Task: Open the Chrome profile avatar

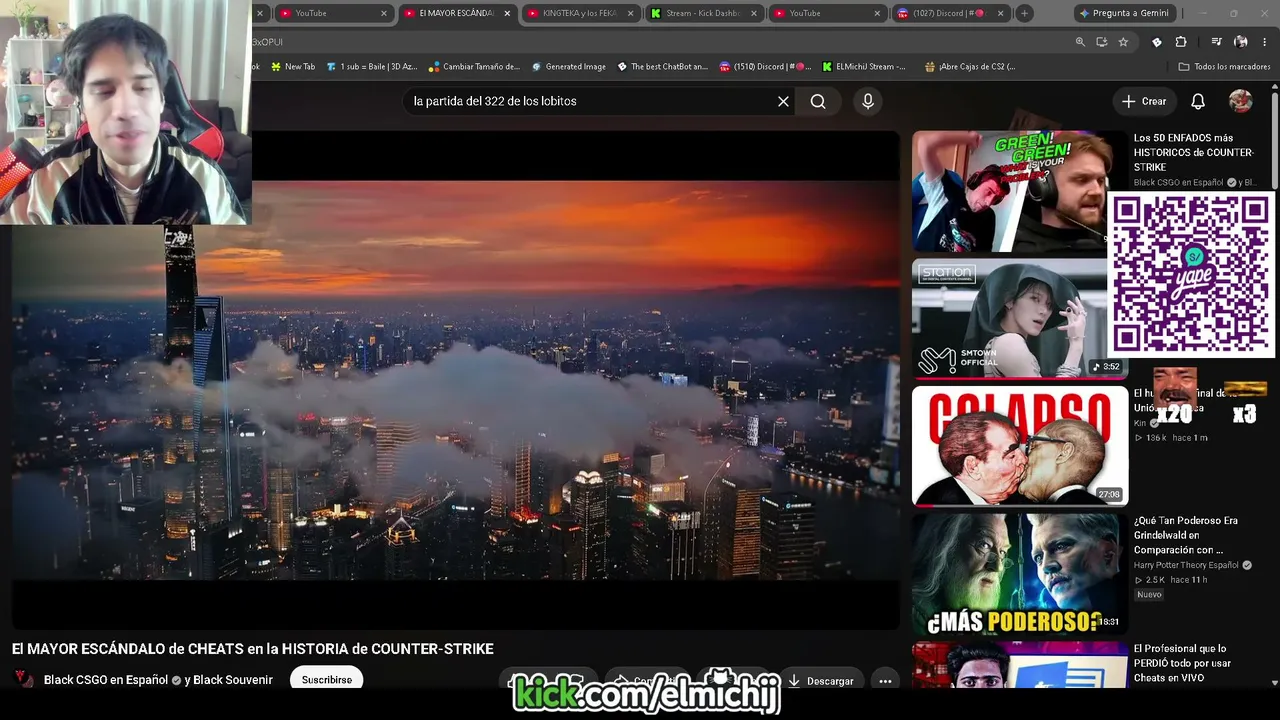Action: tap(1241, 42)
